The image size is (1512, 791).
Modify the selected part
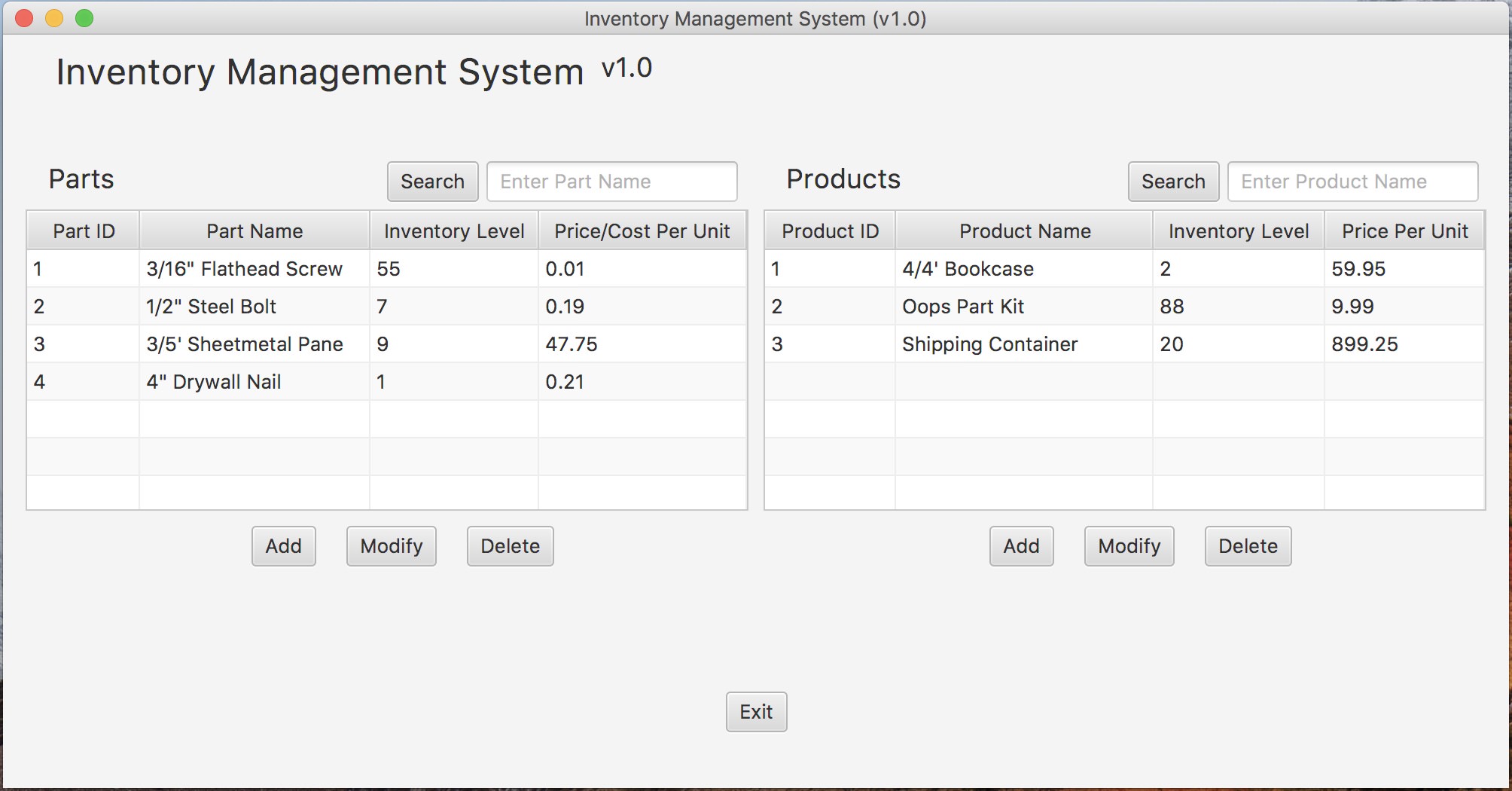coord(391,546)
